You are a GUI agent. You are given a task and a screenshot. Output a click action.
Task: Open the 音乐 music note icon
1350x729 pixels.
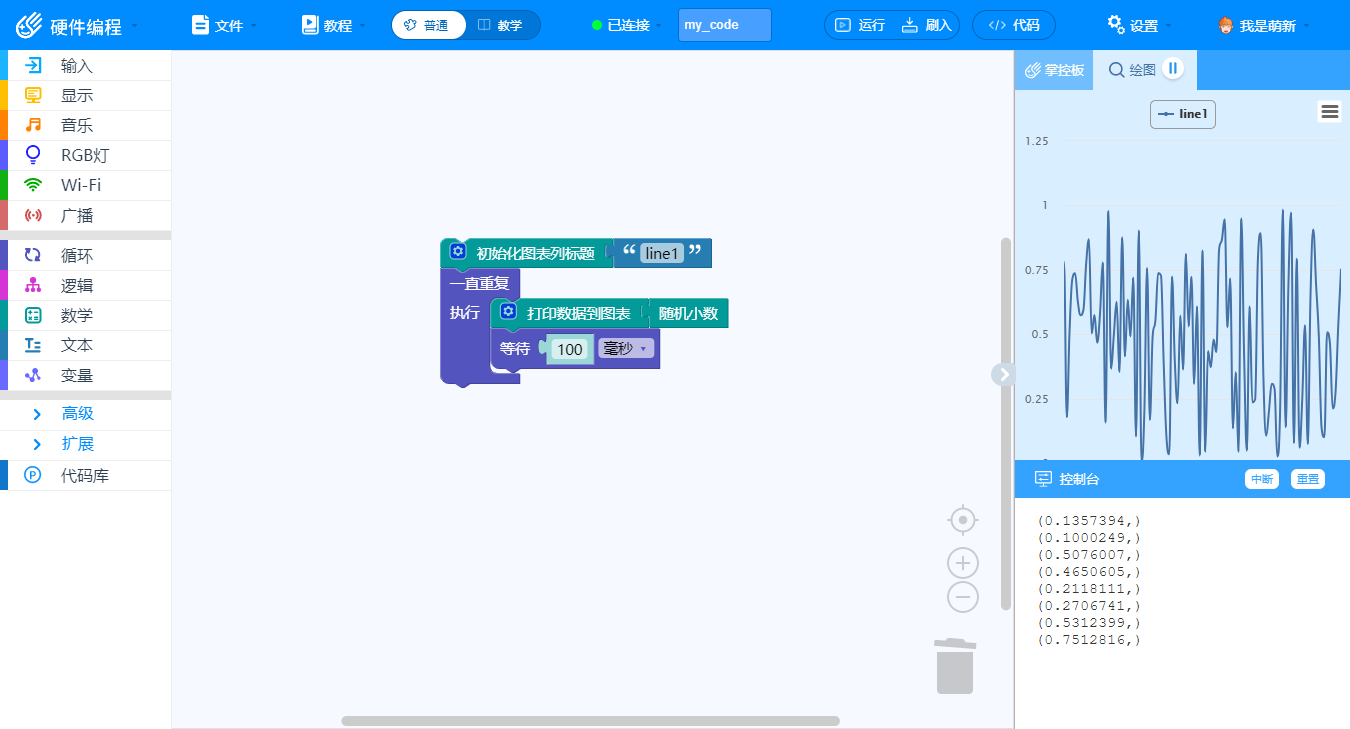click(x=33, y=126)
